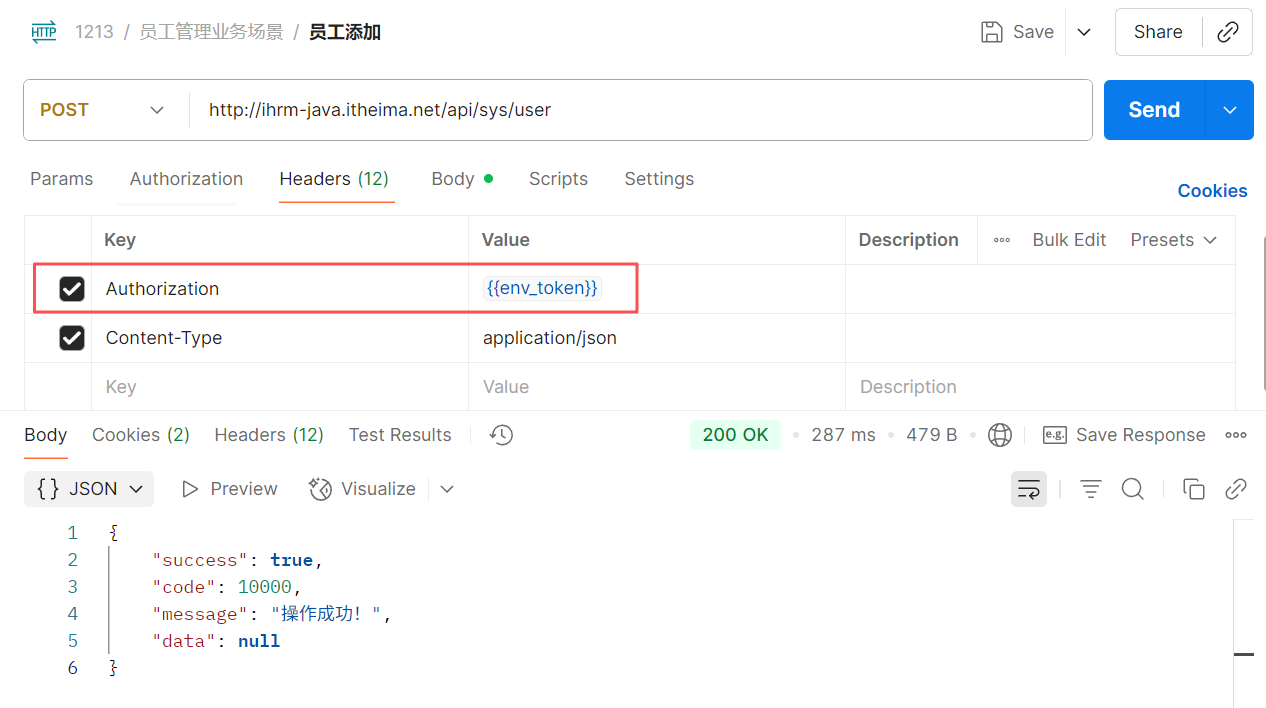Screen dimensions: 1266x708
Task: Click the copy response icon
Action: [1193, 489]
